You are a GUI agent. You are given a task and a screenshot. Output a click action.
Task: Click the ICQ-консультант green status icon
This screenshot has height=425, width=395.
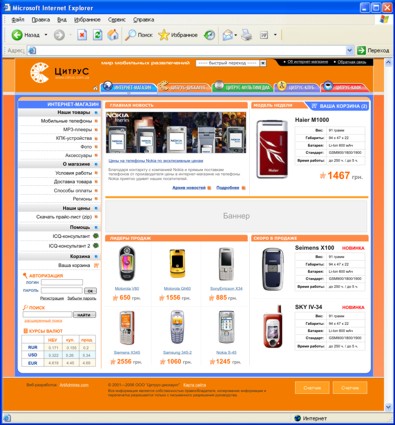[x=96, y=236]
